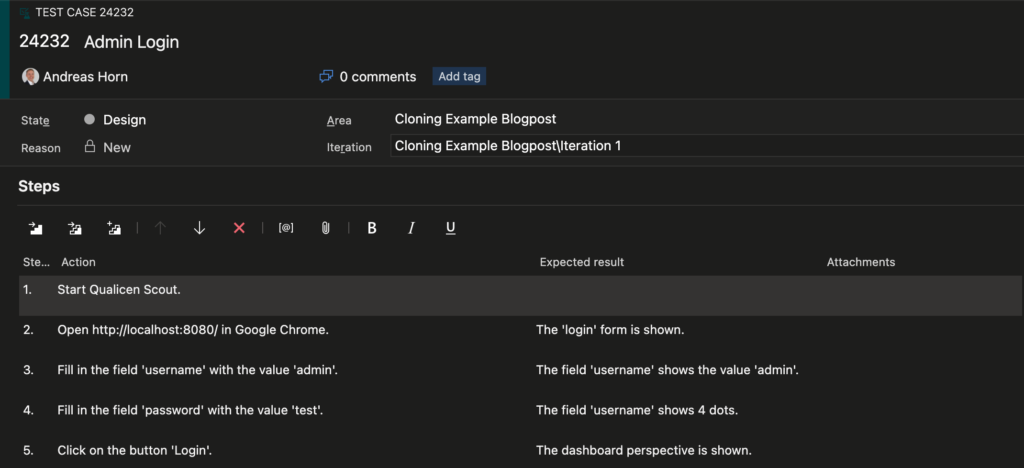Click the Admin Login title field

131,42
